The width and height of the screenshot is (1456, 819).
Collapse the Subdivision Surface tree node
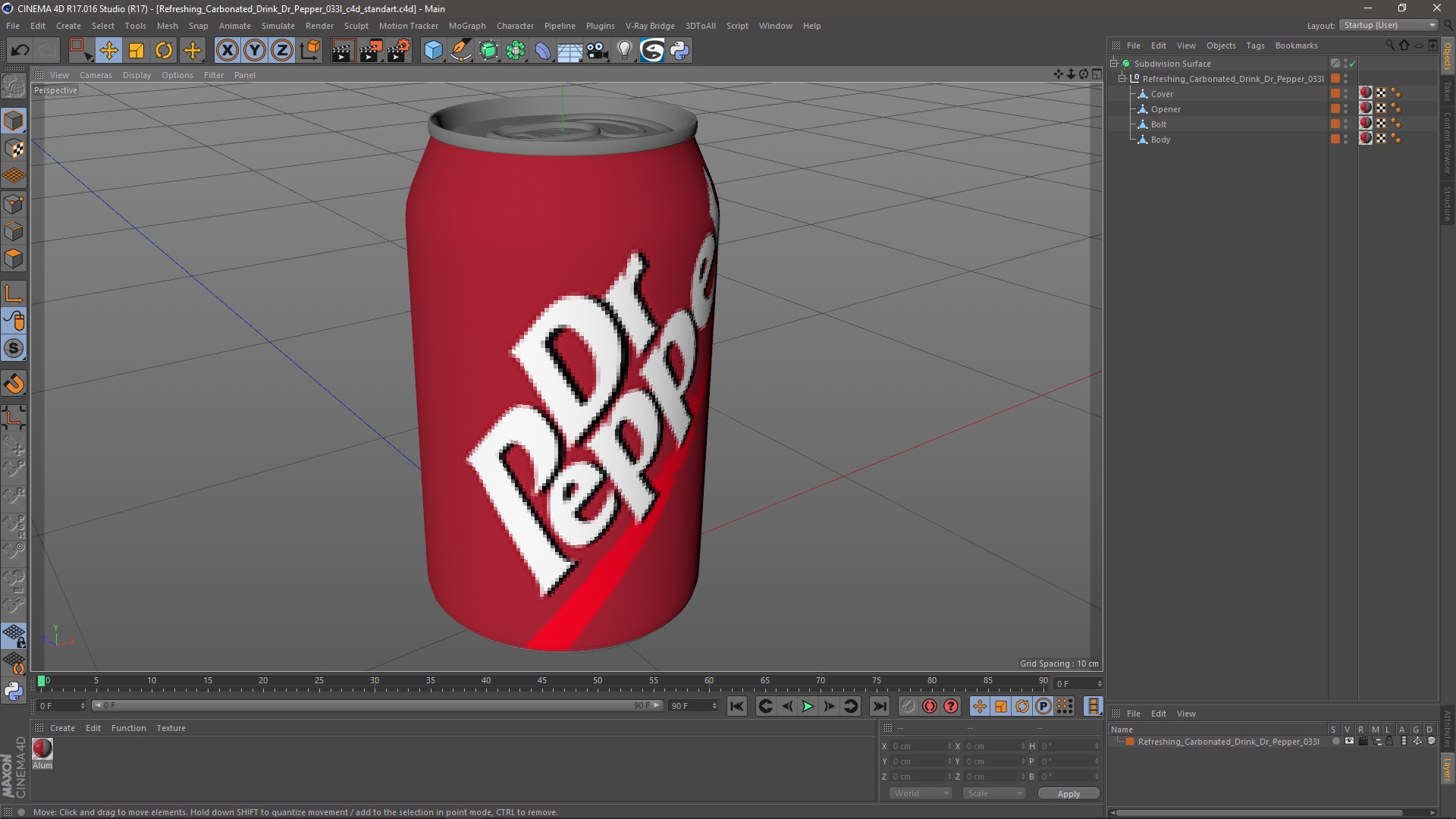pyautogui.click(x=1114, y=64)
